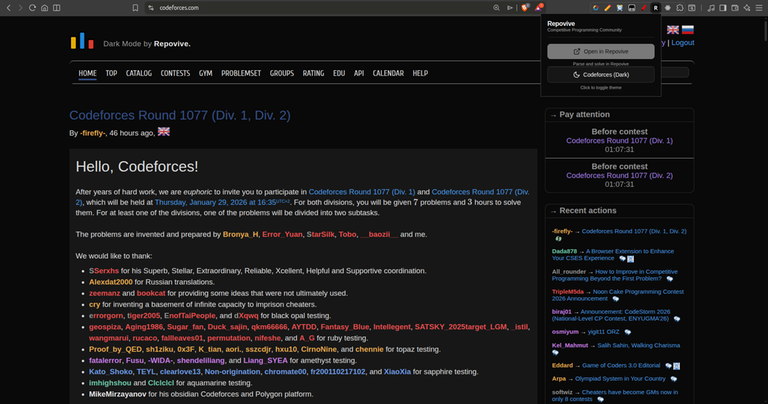768x404 pixels.
Task: Click the yellow pencil extension icon
Action: click(607, 8)
